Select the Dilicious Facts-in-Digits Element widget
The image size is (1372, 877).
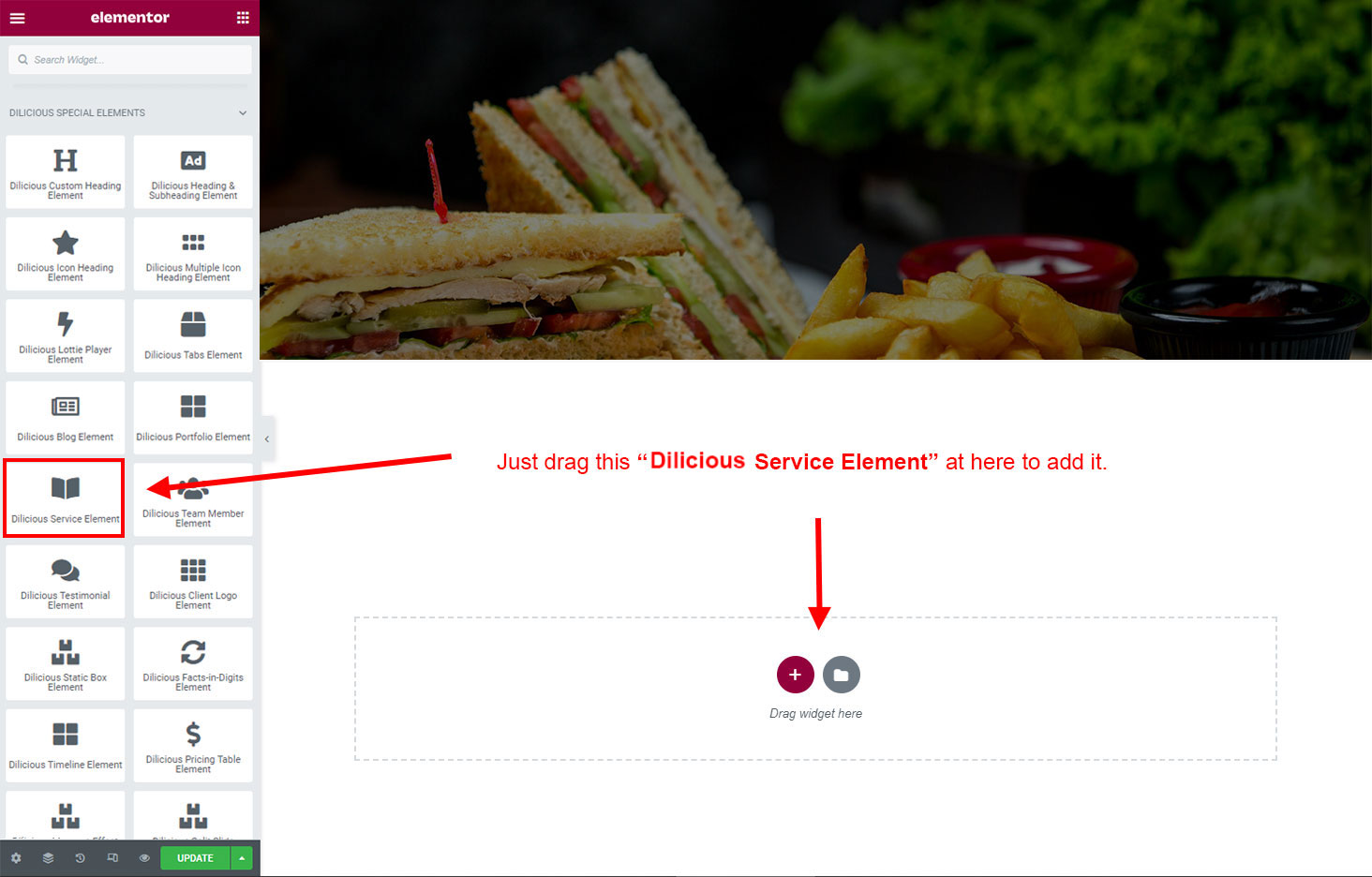point(193,663)
